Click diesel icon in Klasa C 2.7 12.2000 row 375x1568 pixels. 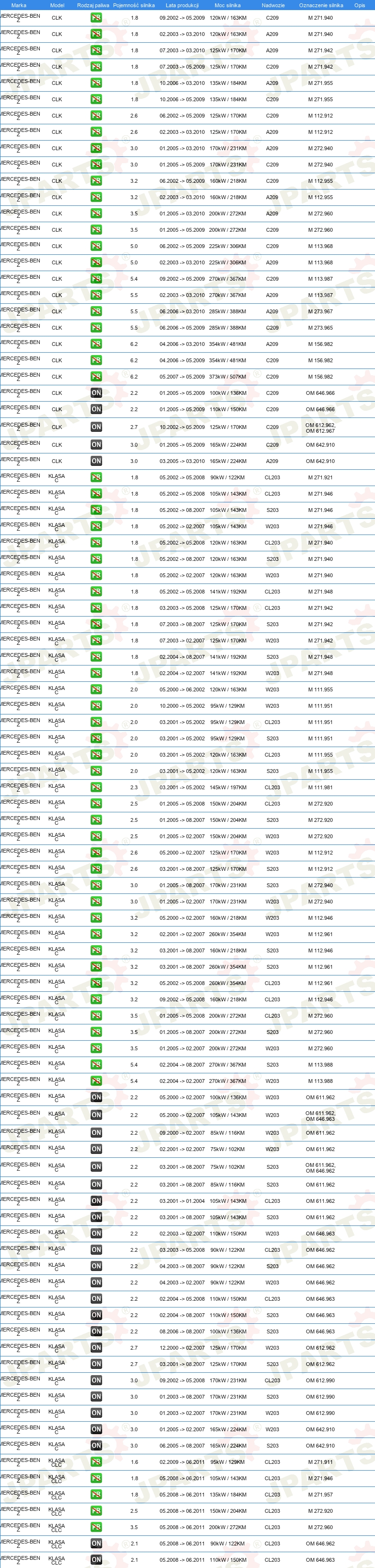(96, 1348)
